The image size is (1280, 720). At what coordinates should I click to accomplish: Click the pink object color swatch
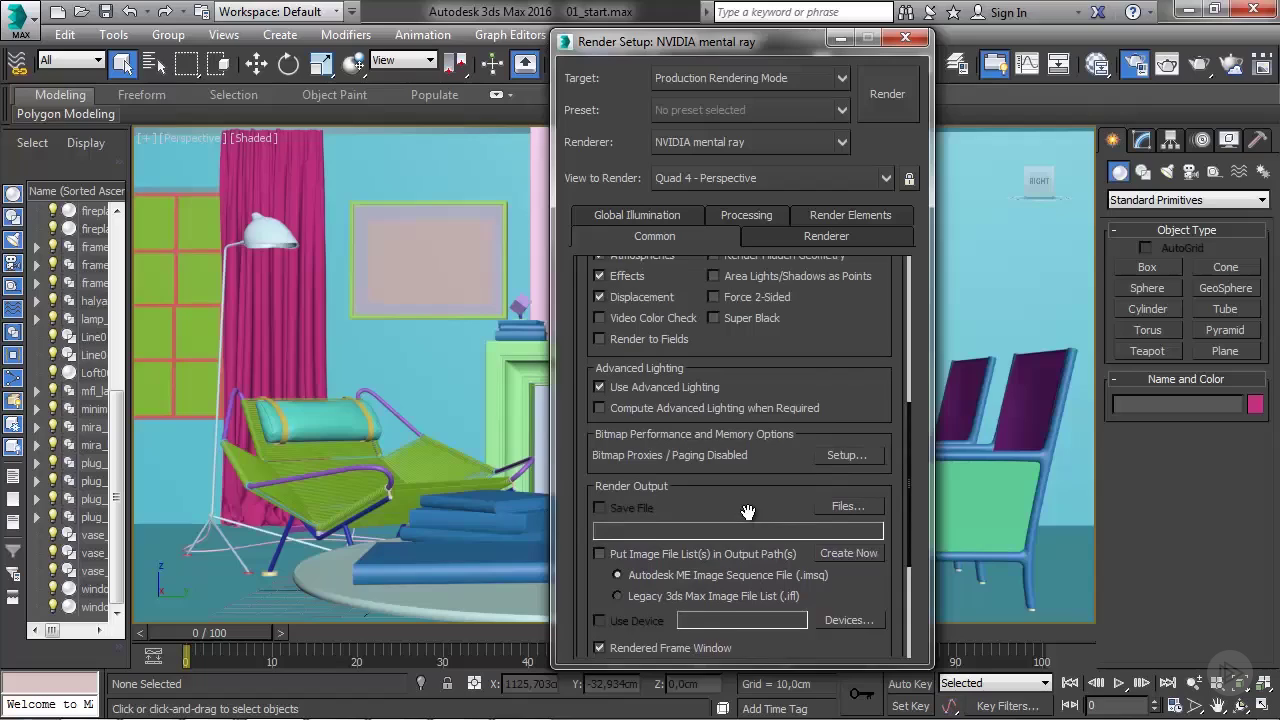pos(1255,404)
